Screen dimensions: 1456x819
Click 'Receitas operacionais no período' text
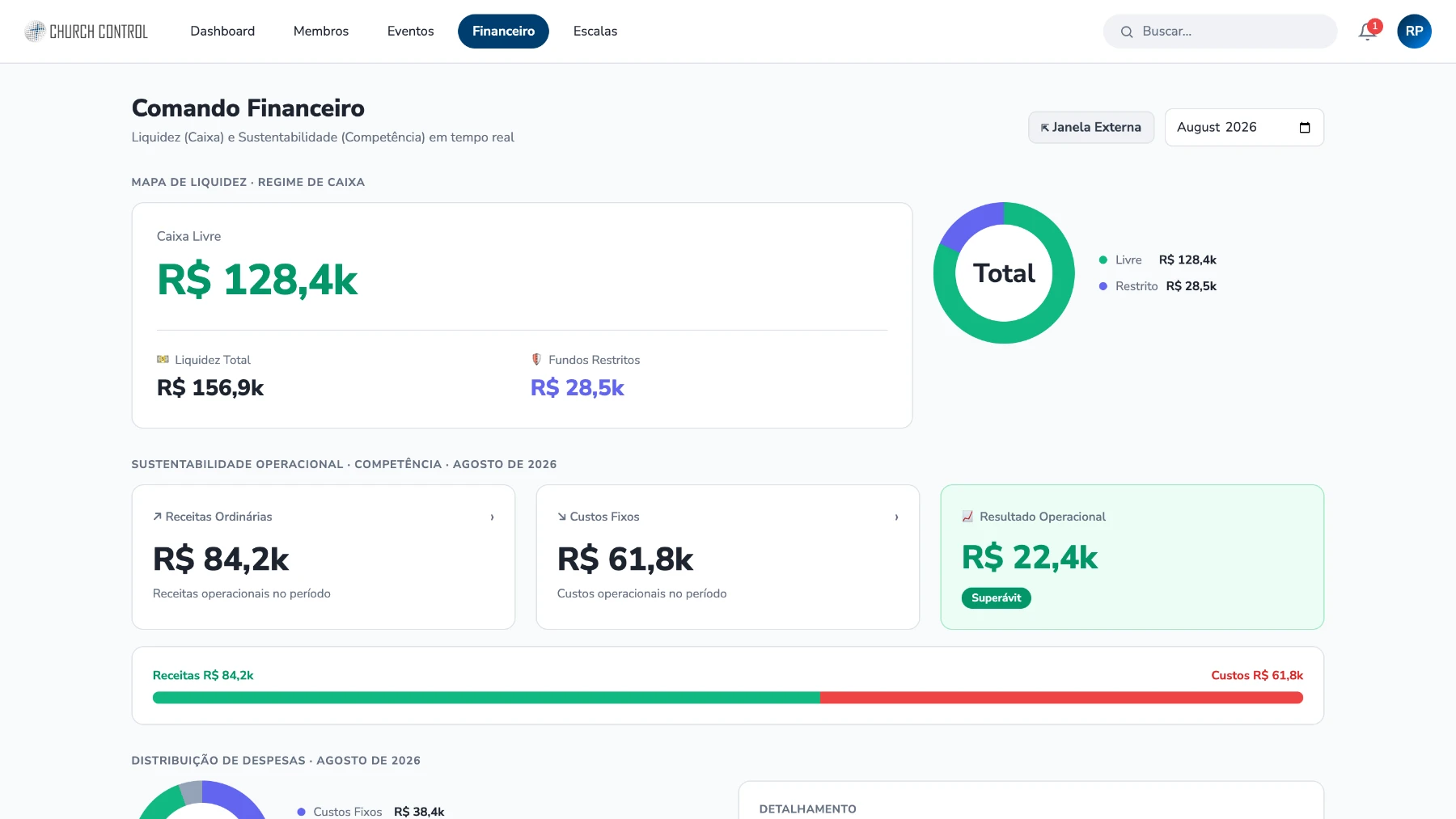tap(242, 593)
